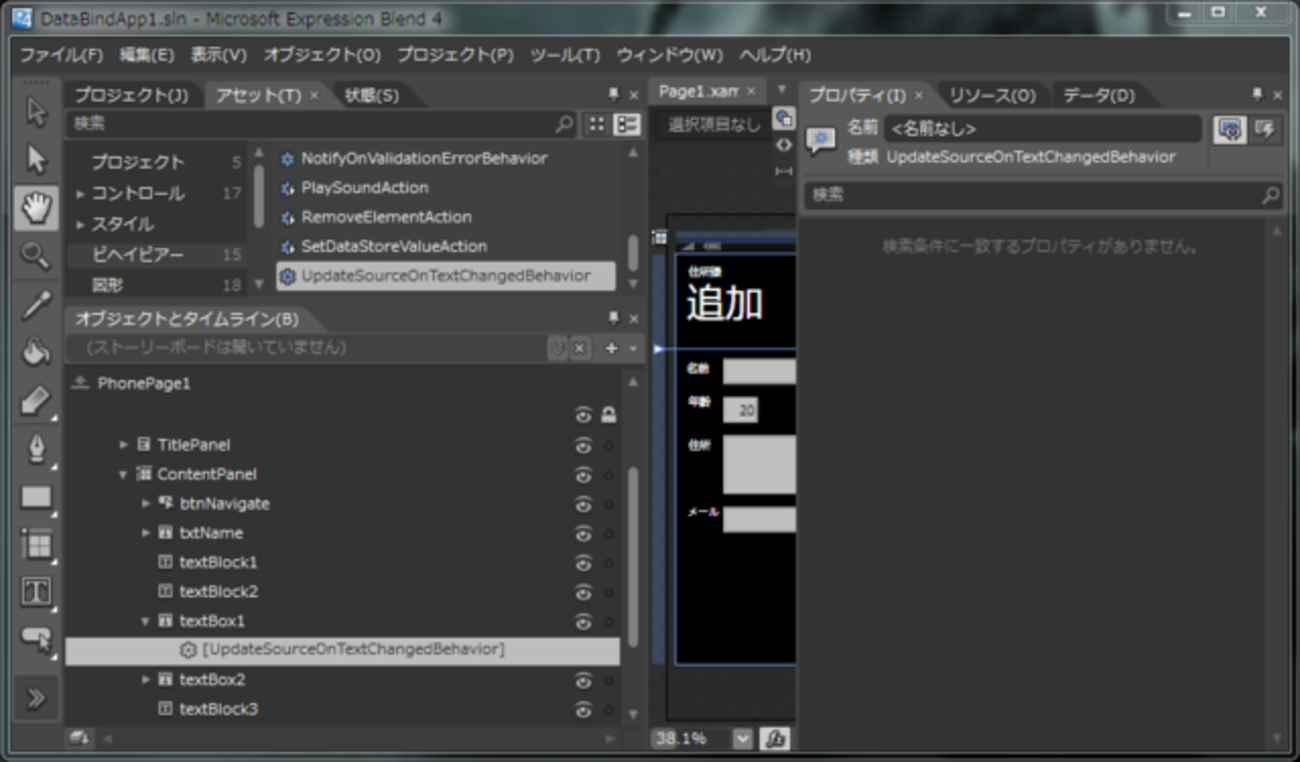Hide the btnNavigate element
The image size is (1300, 762).
click(x=584, y=504)
